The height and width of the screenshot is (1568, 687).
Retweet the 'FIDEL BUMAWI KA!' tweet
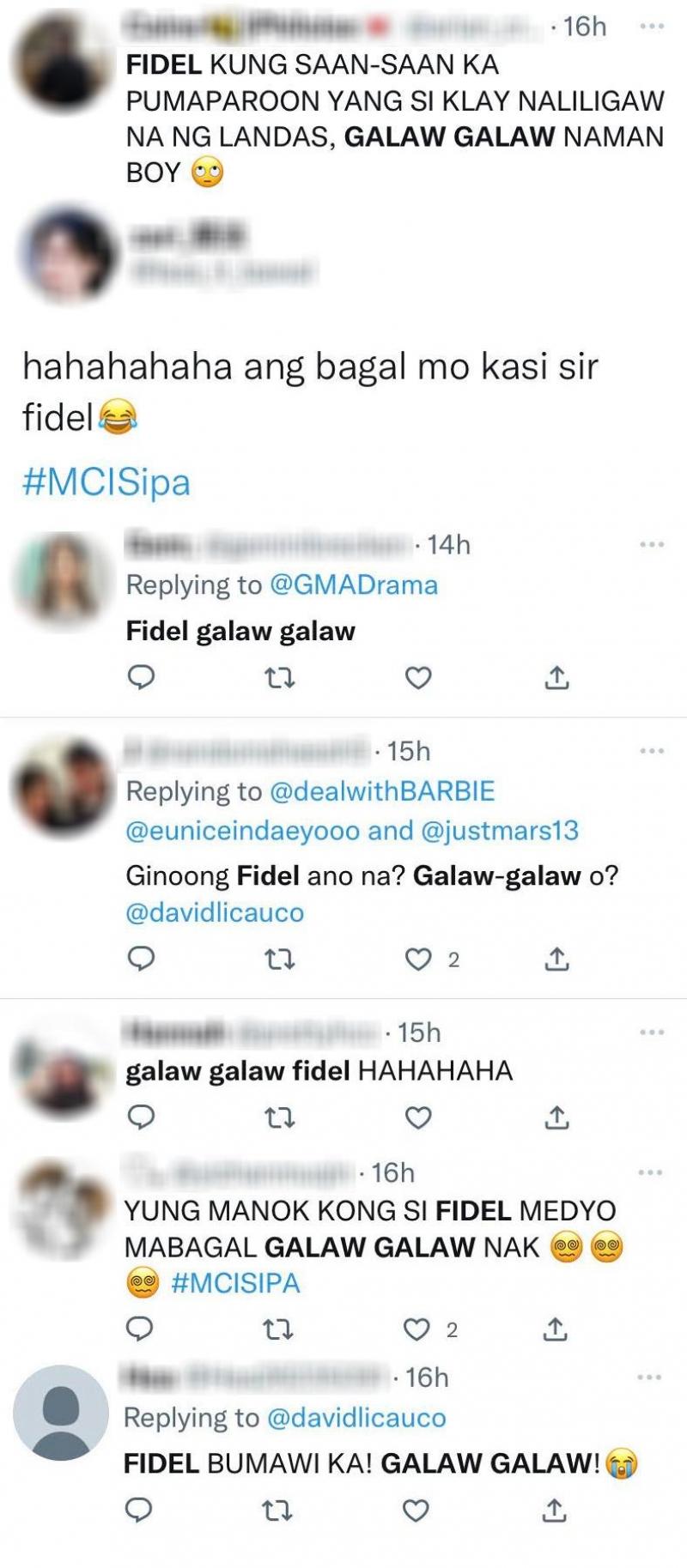tap(277, 1510)
